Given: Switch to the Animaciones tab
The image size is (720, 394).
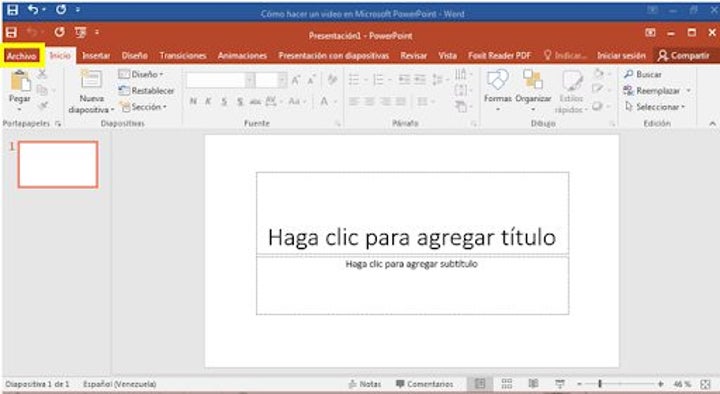Looking at the screenshot, I should click(x=242, y=56).
